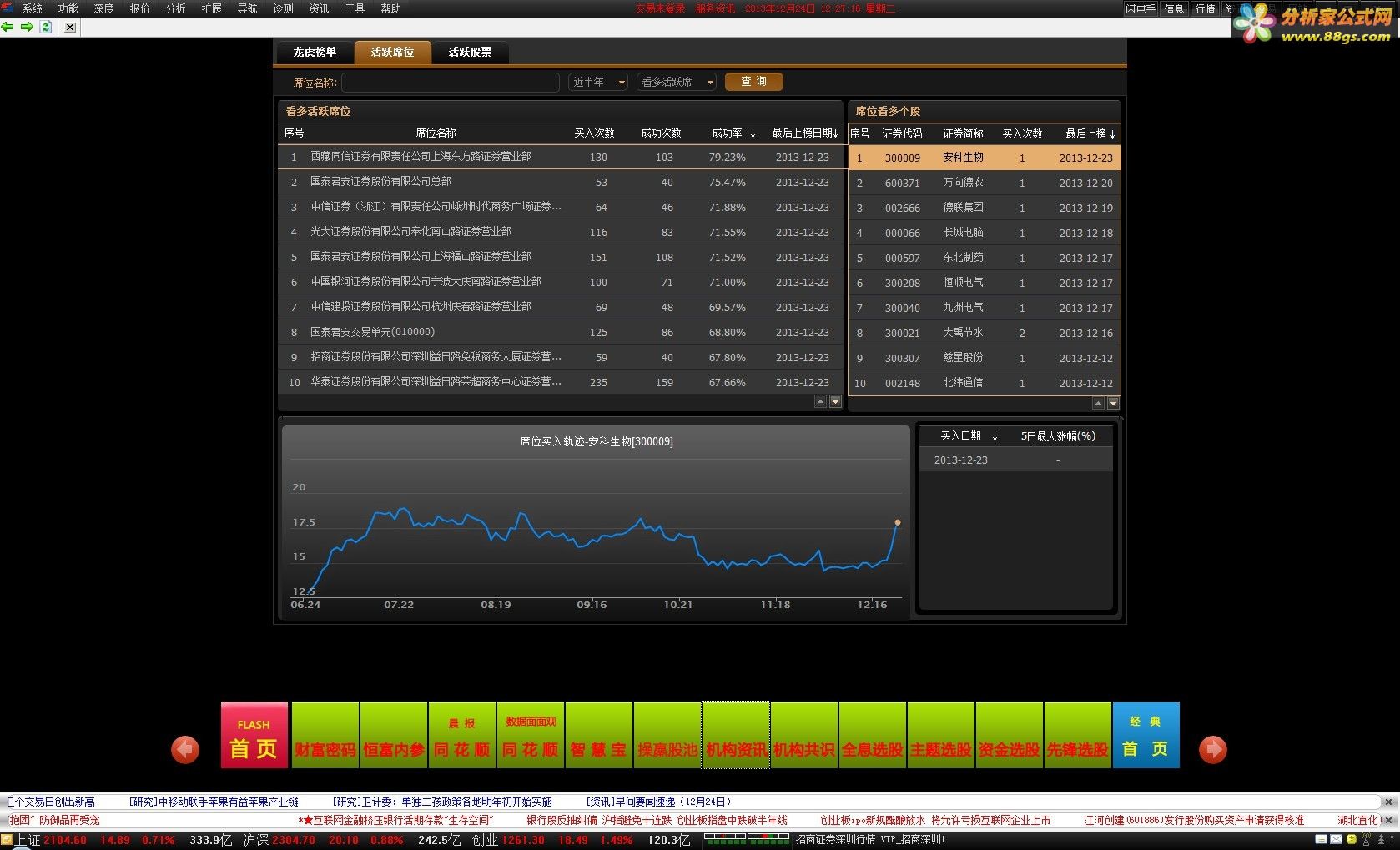Click stocks table scroll-down arrow

[1113, 404]
